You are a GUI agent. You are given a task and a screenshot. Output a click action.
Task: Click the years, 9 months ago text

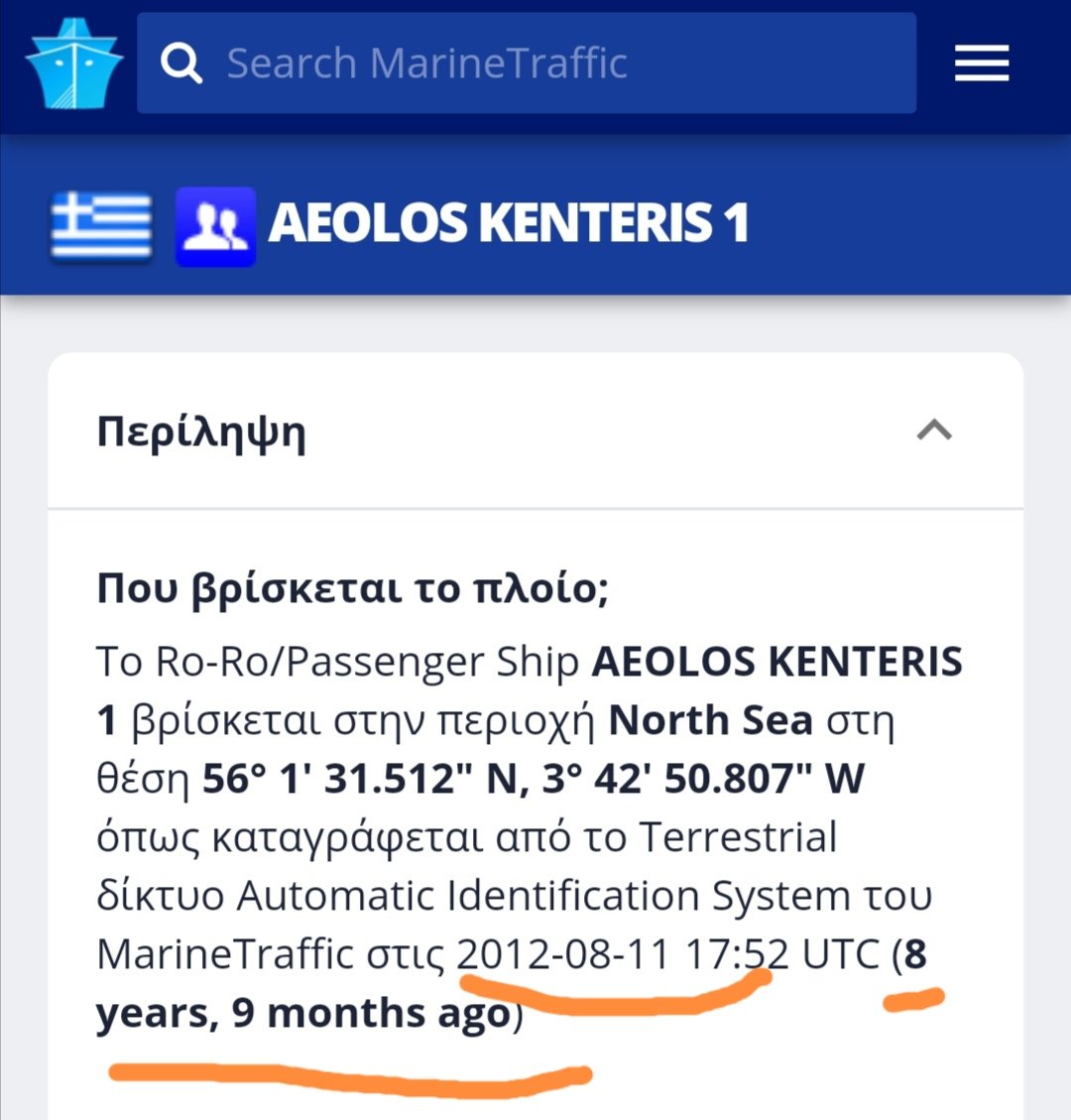click(302, 1013)
